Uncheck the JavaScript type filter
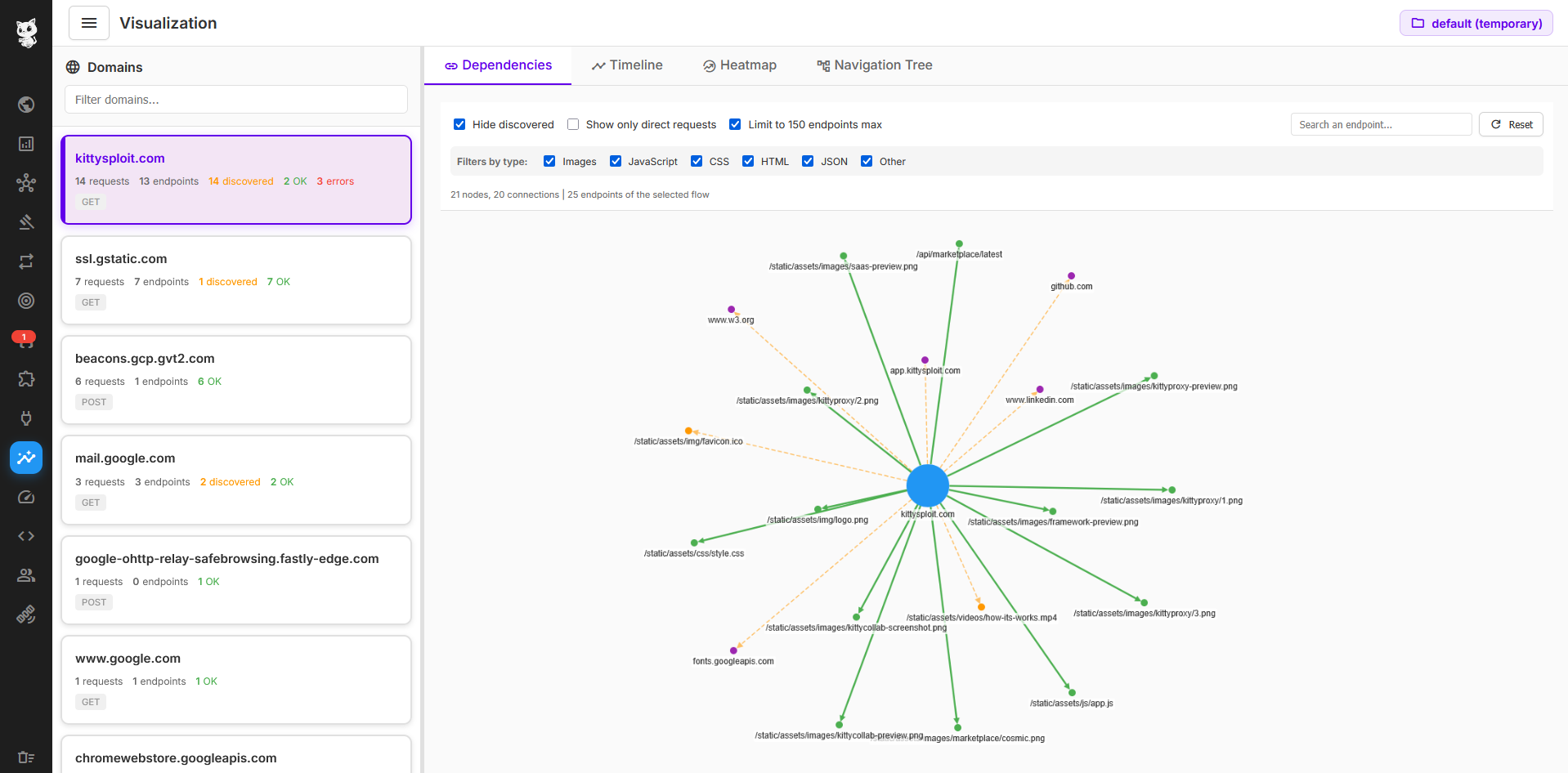This screenshot has width=1568, height=773. pyautogui.click(x=616, y=161)
